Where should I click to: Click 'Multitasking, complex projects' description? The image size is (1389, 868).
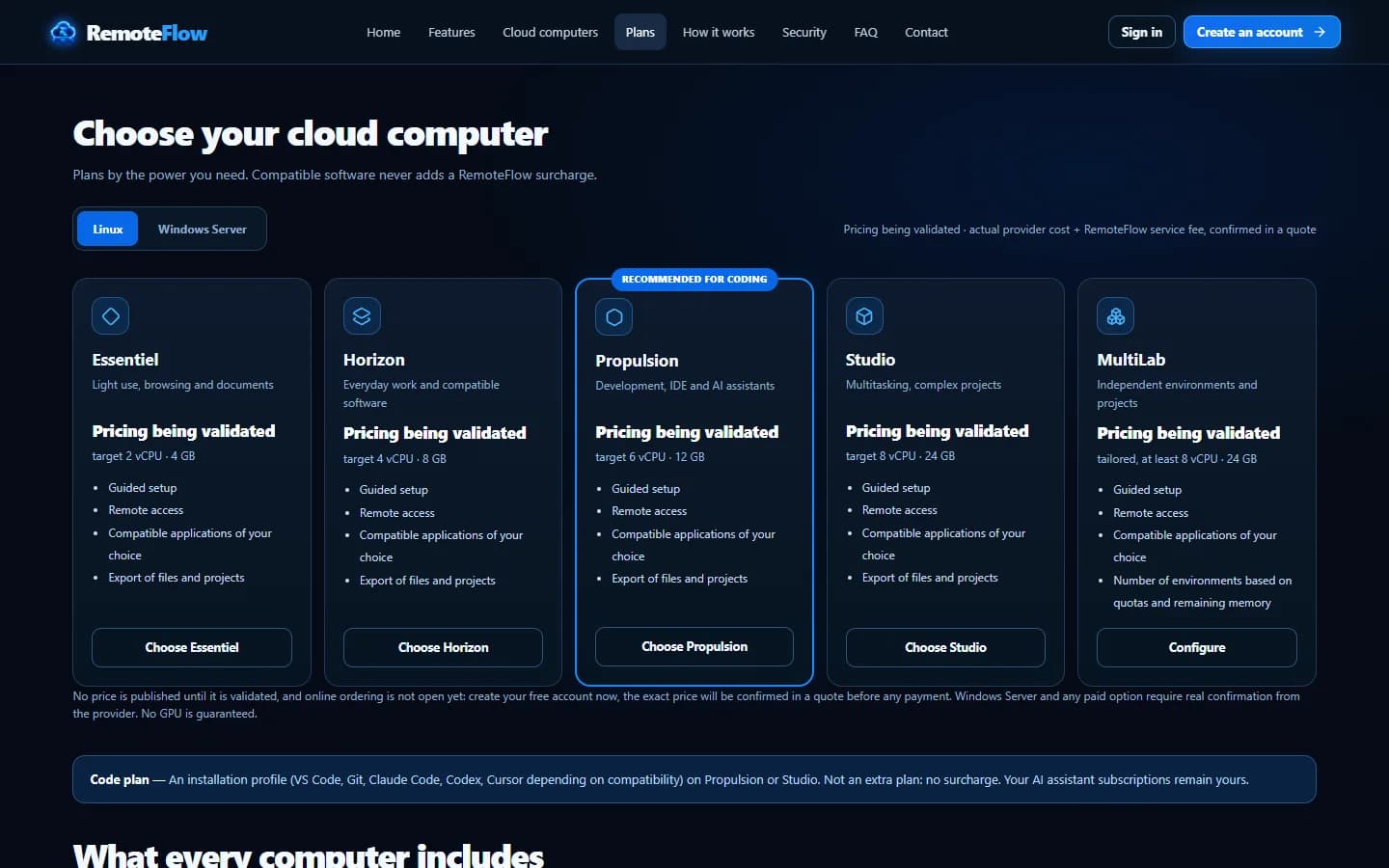(923, 385)
